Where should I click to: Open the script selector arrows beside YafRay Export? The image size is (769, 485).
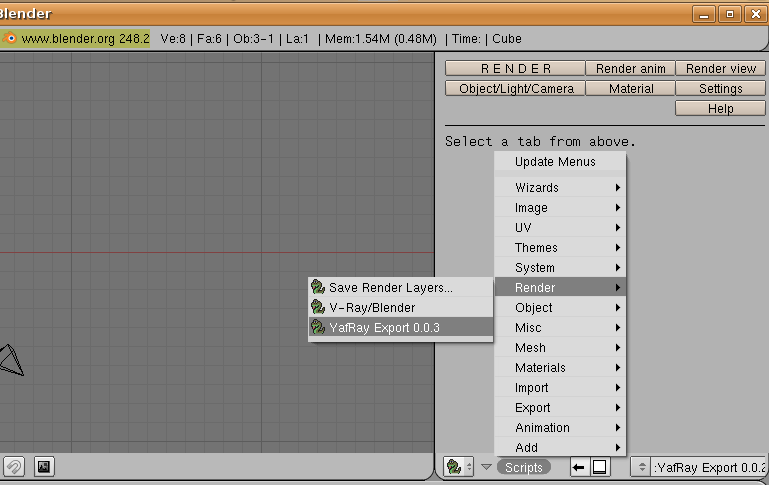(641, 467)
